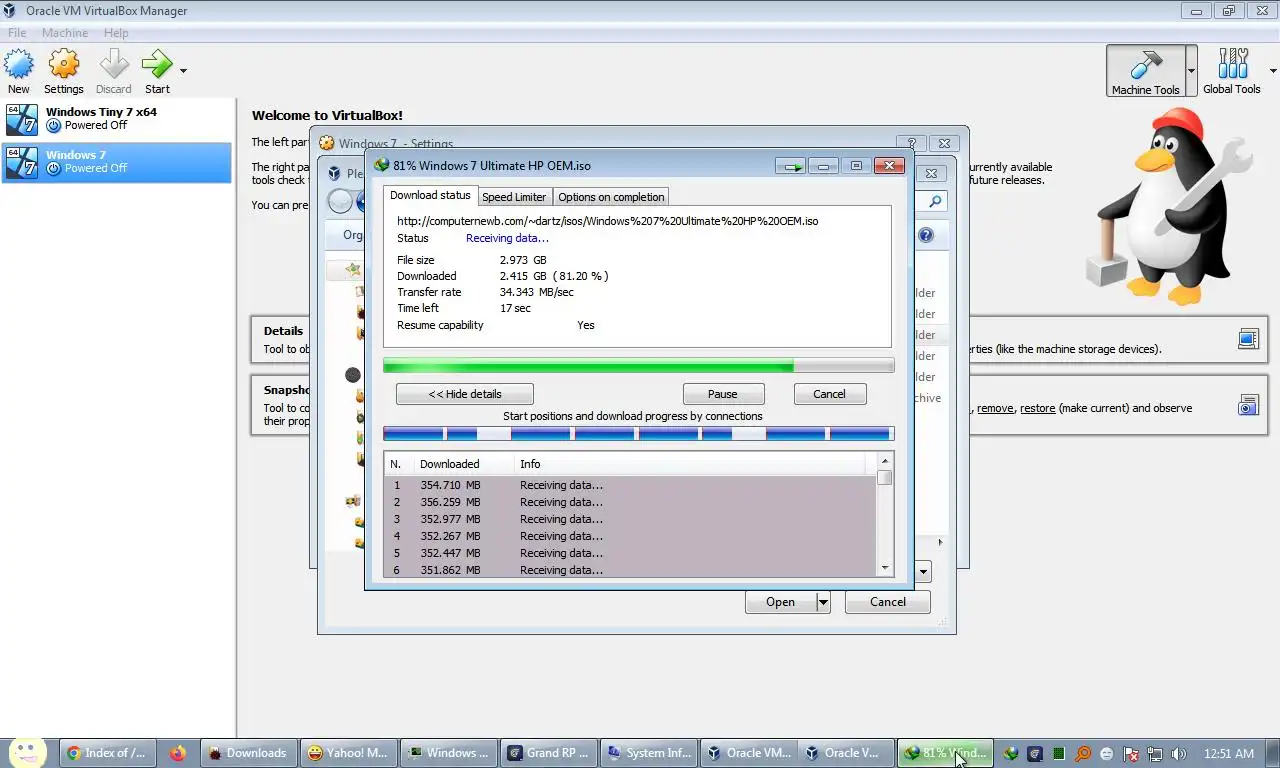Screen dimensions: 1280x768
Task: Open Index of Chrome taskbar item
Action: 106,753
